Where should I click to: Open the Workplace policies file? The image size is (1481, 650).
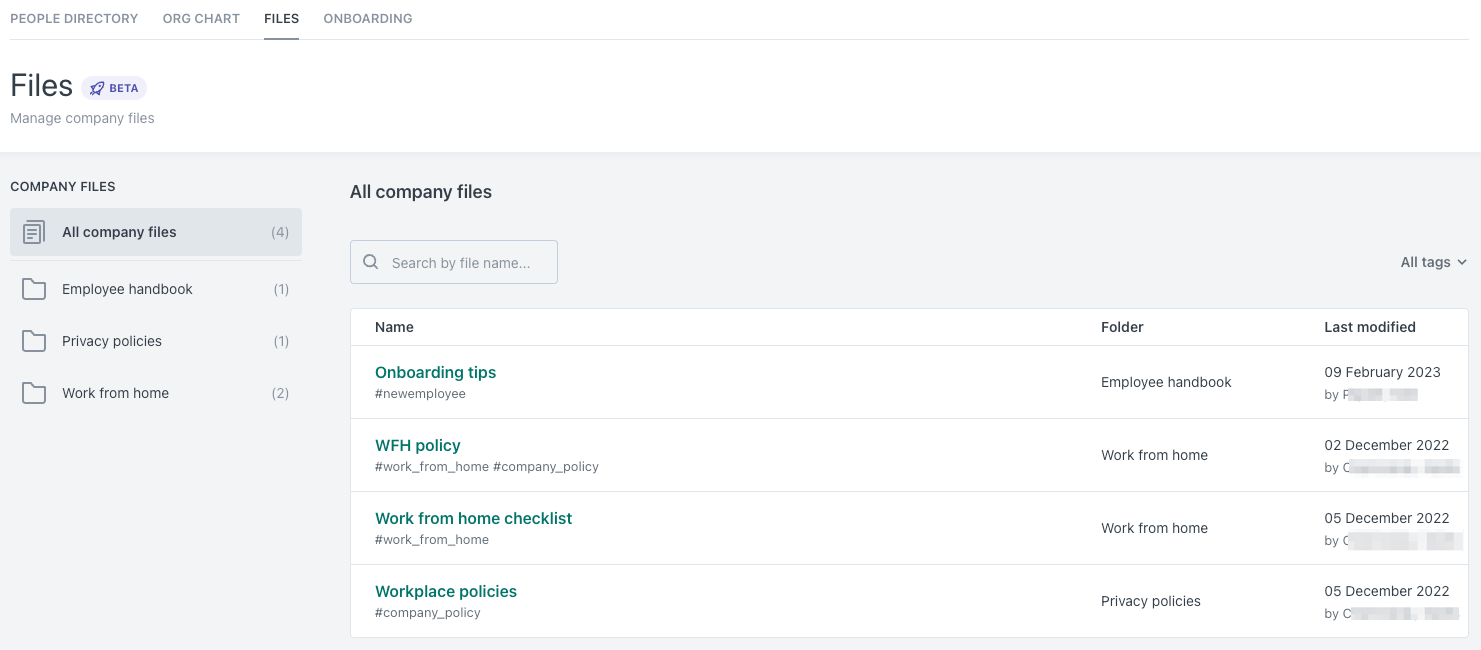[445, 591]
